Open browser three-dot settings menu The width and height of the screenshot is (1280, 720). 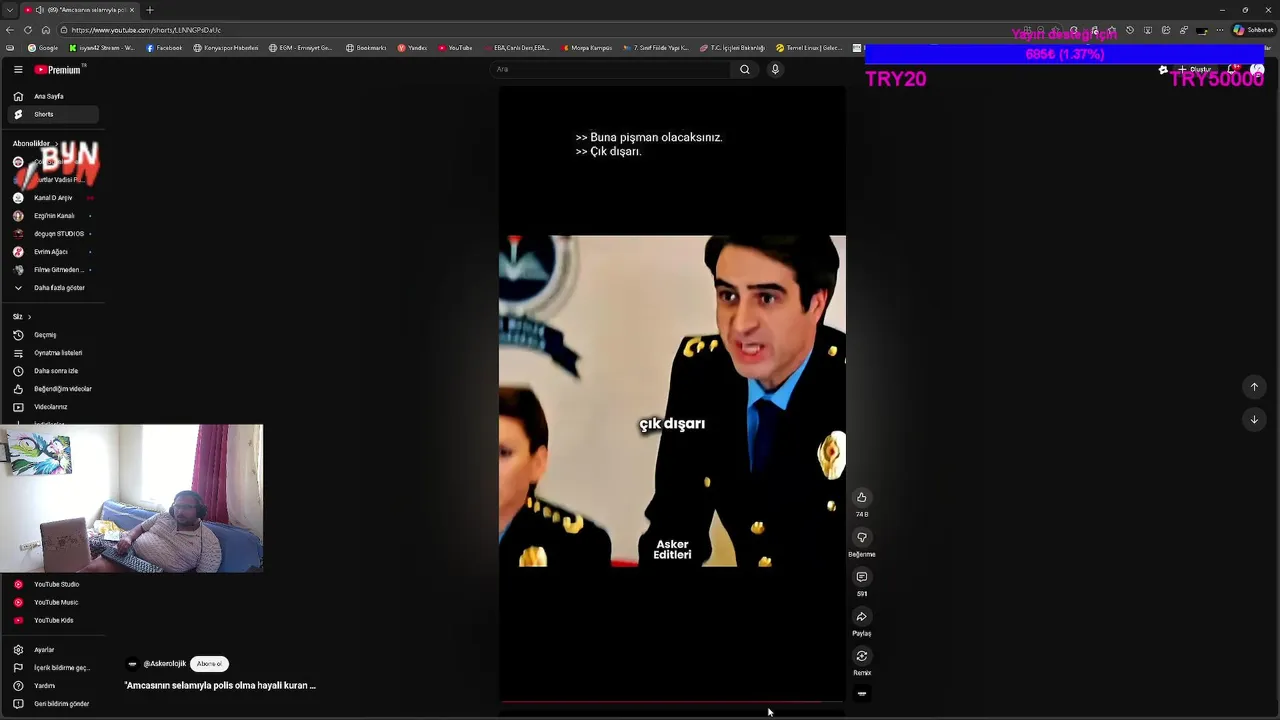1221,30
